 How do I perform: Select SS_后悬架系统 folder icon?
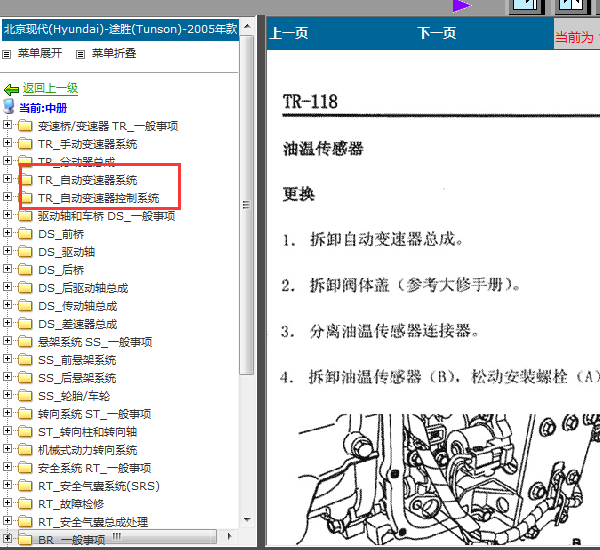point(25,377)
